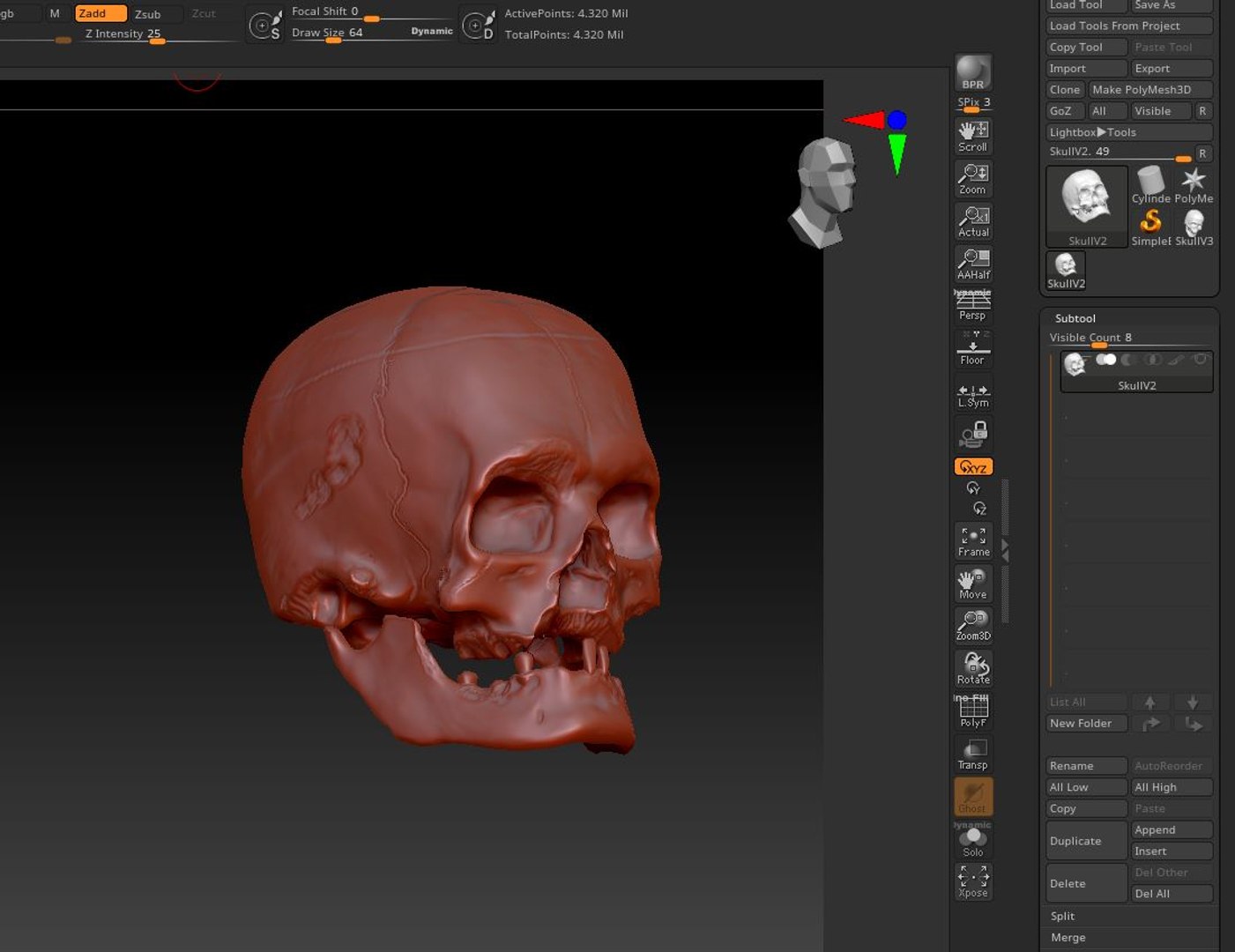
Task: Click the camera lock icon
Action: [x=973, y=434]
